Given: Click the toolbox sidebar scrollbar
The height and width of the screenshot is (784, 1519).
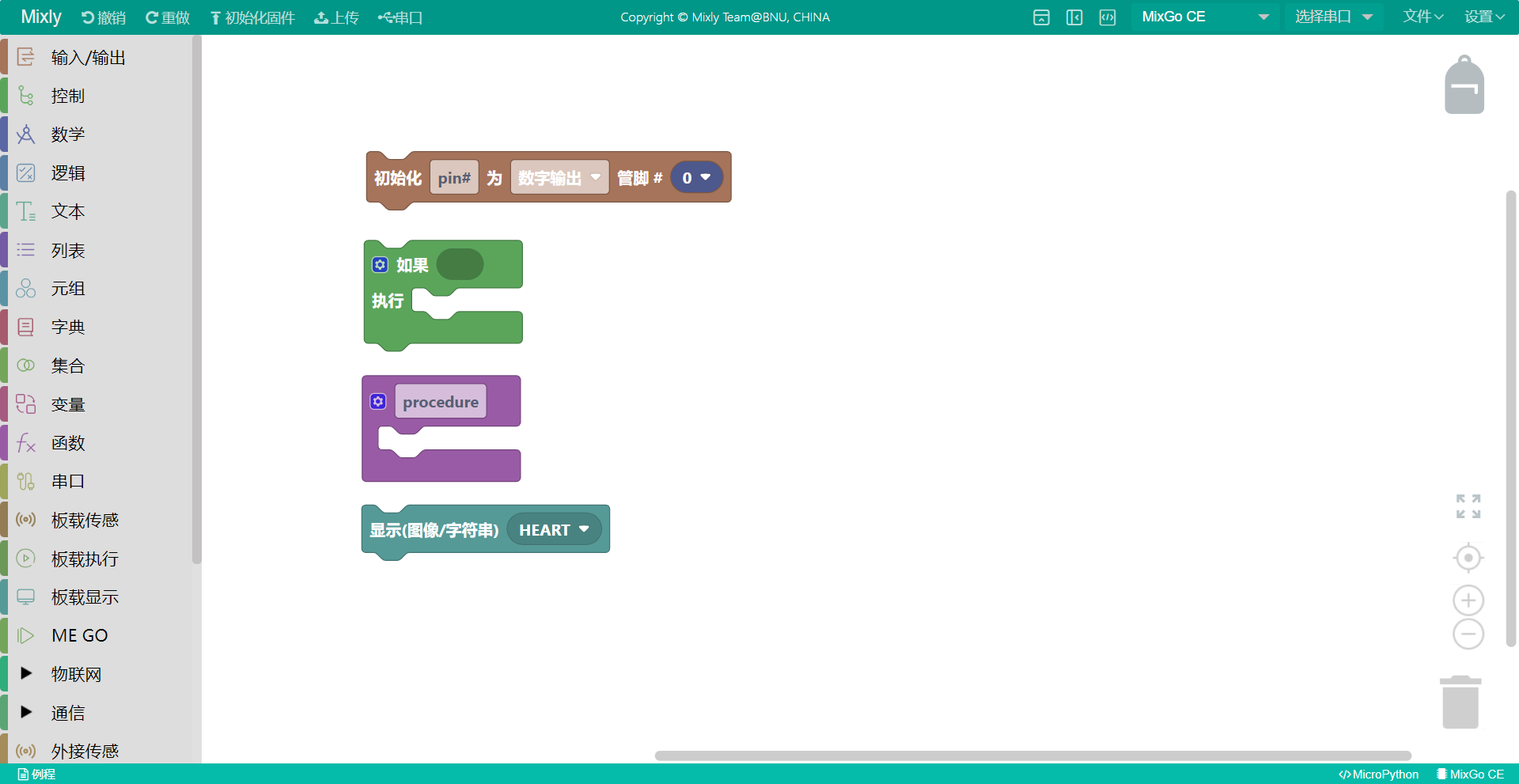Looking at the screenshot, I should click(196, 299).
